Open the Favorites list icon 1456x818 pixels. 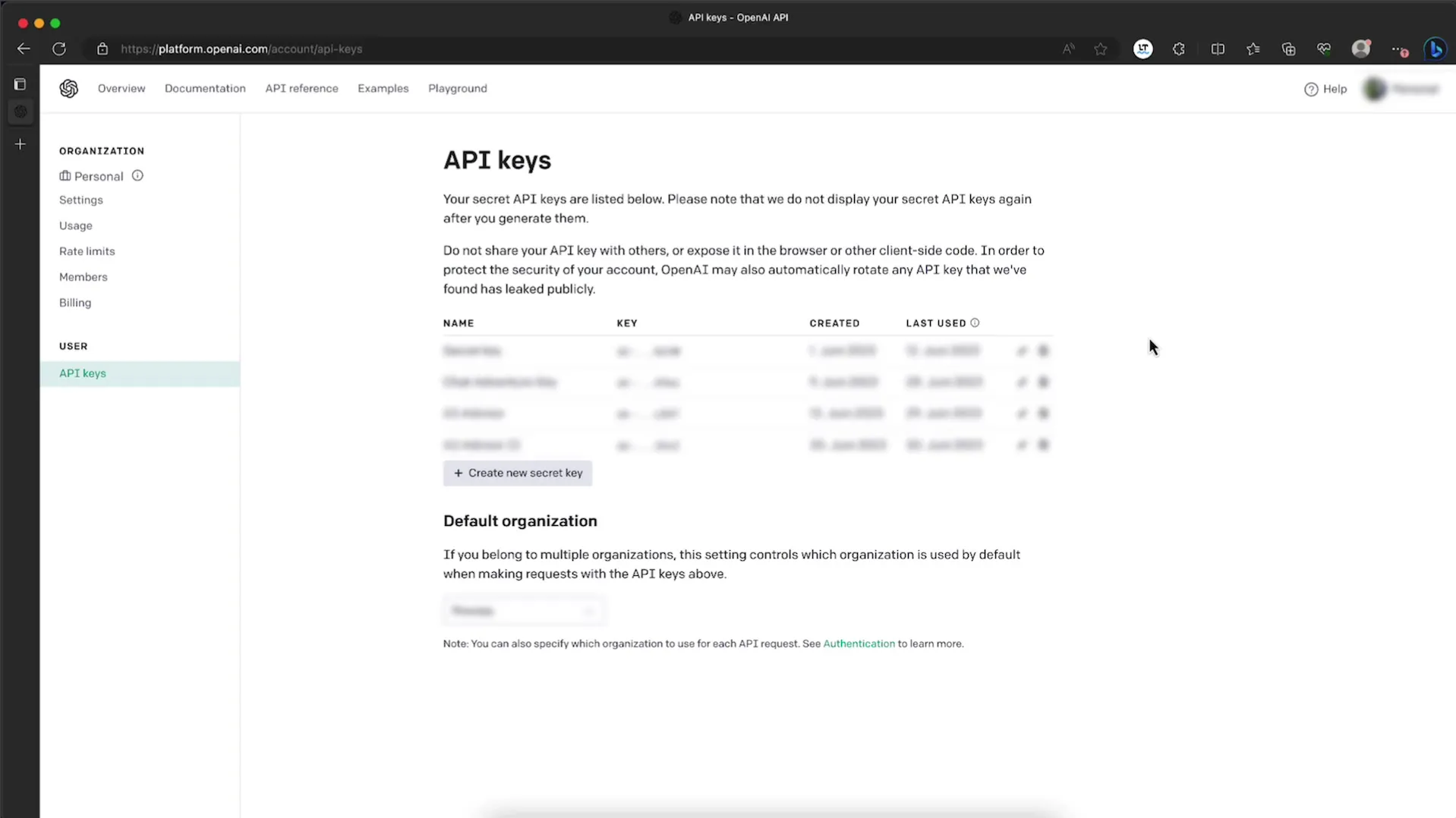pyautogui.click(x=1253, y=49)
